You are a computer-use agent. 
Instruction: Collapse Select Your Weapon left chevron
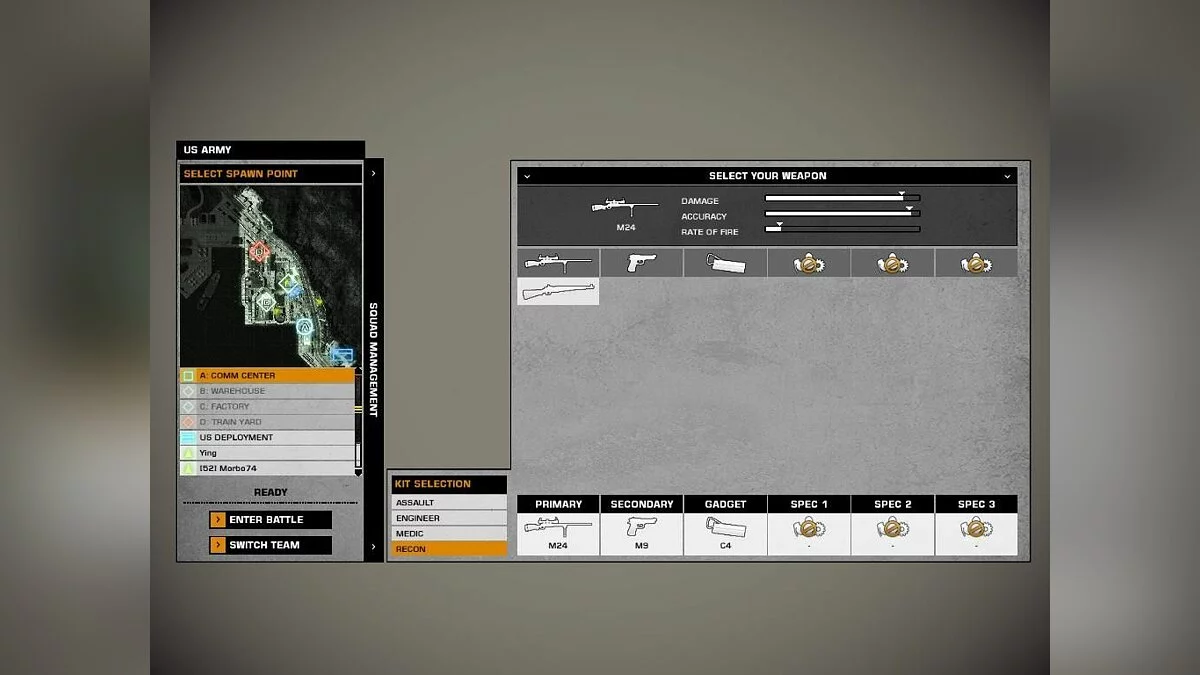click(527, 176)
